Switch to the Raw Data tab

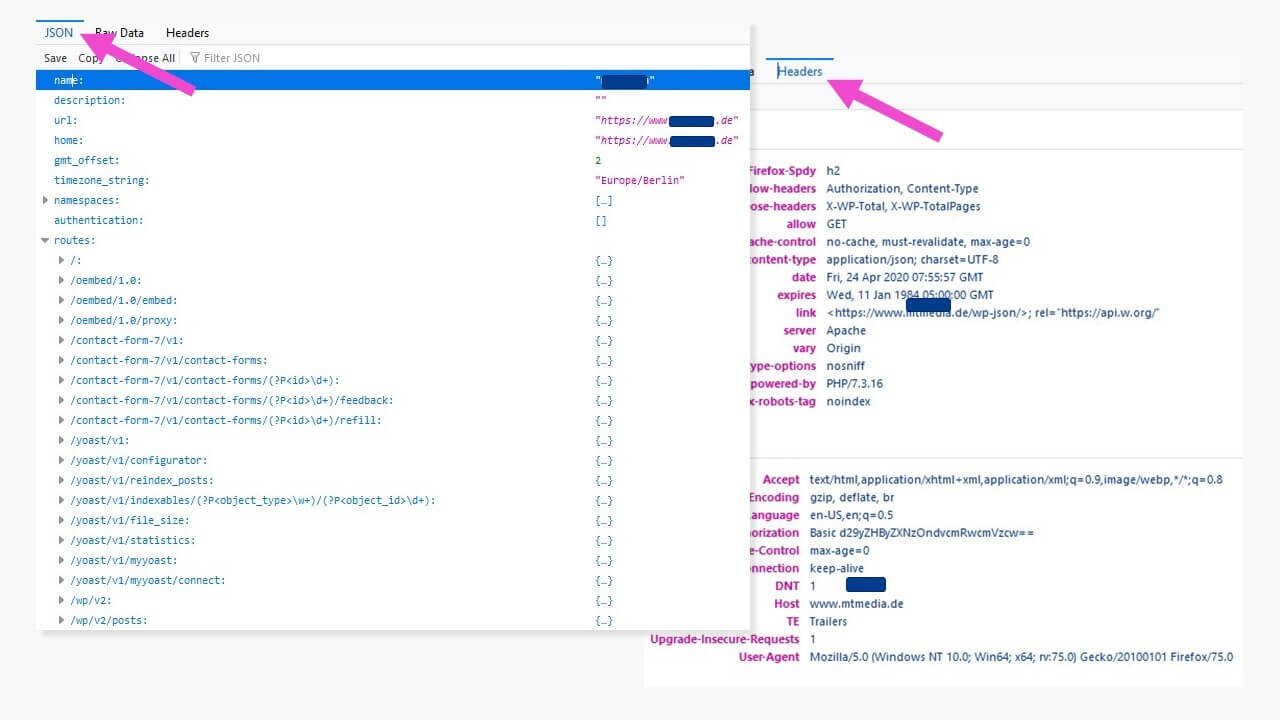118,32
